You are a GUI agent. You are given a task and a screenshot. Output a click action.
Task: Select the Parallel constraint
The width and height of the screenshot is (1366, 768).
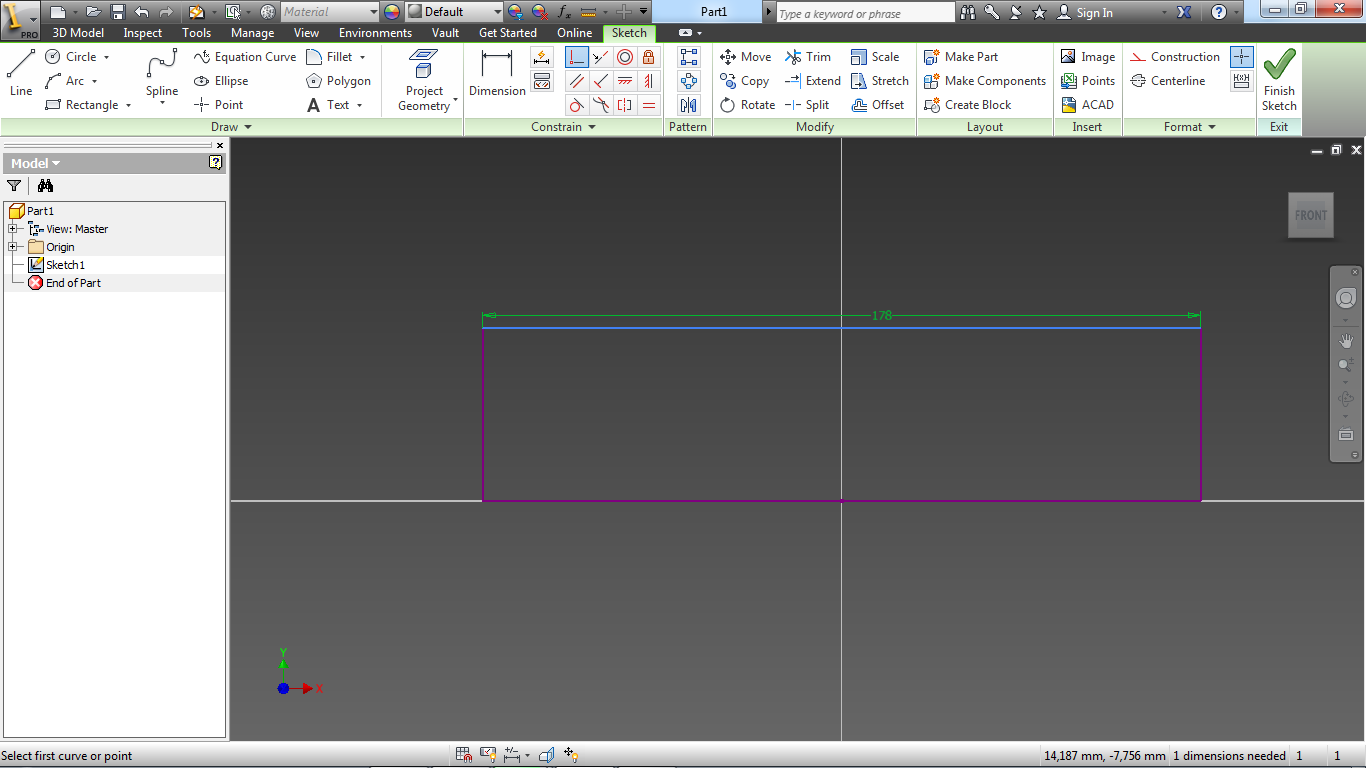577,81
